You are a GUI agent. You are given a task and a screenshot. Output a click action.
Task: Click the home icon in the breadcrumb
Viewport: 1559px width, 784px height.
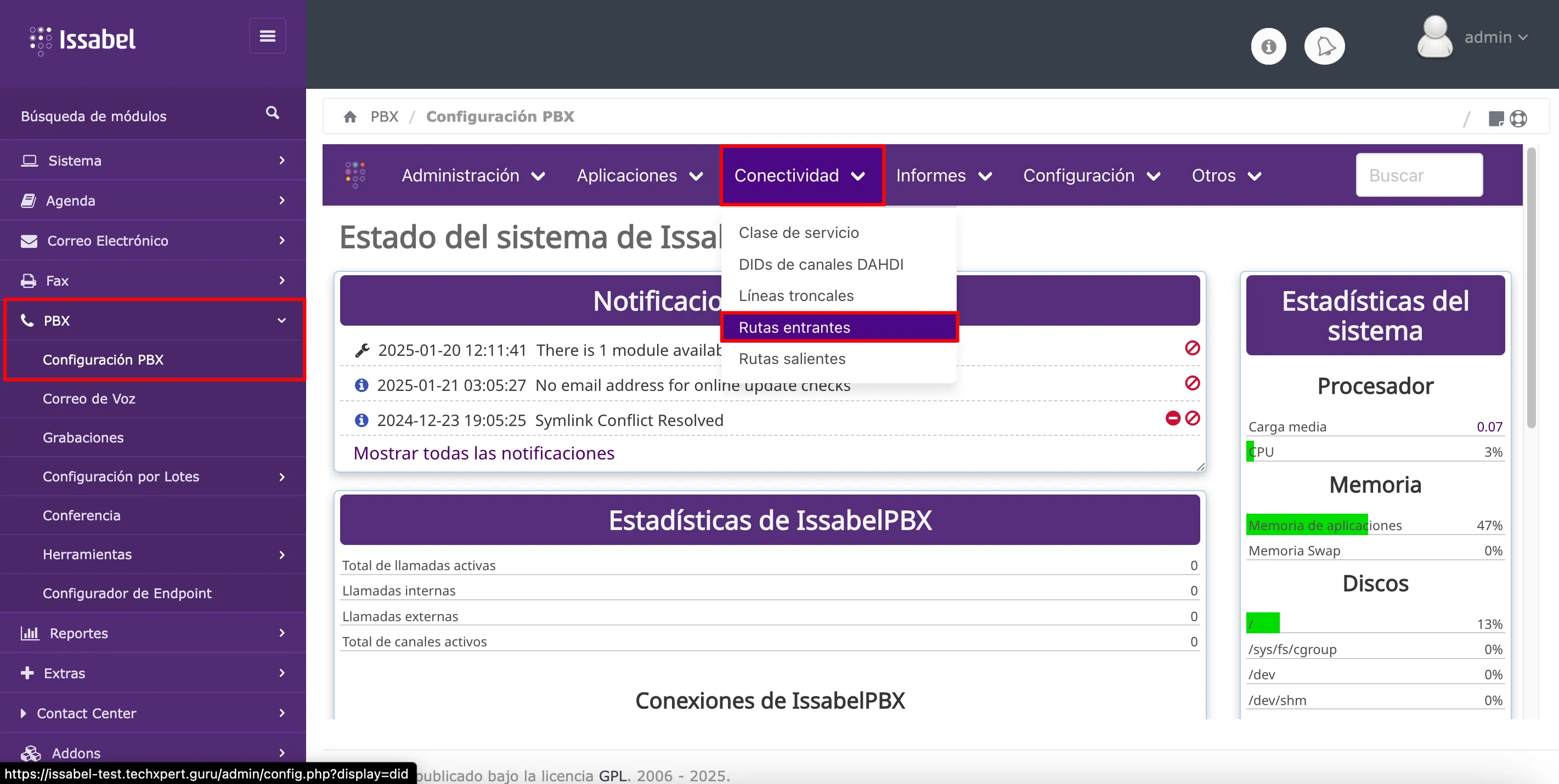coord(350,117)
